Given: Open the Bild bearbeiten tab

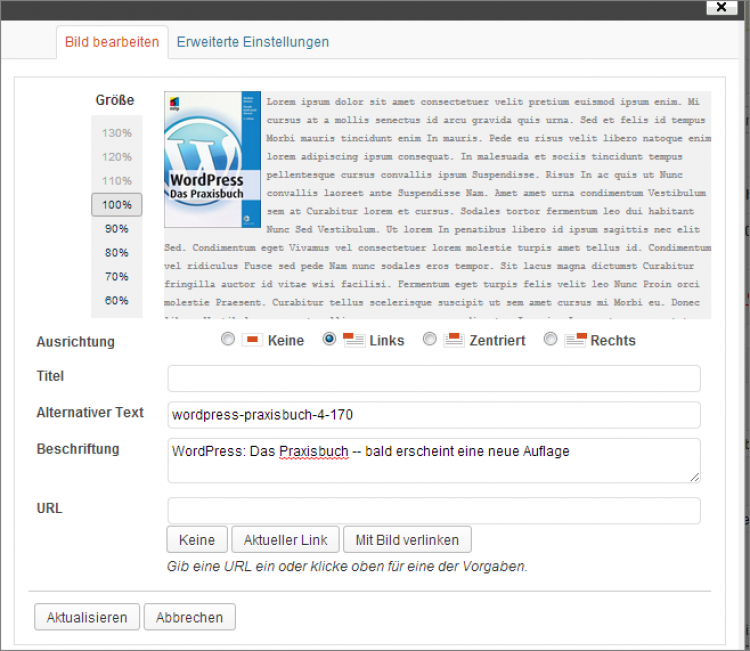Looking at the screenshot, I should (112, 42).
